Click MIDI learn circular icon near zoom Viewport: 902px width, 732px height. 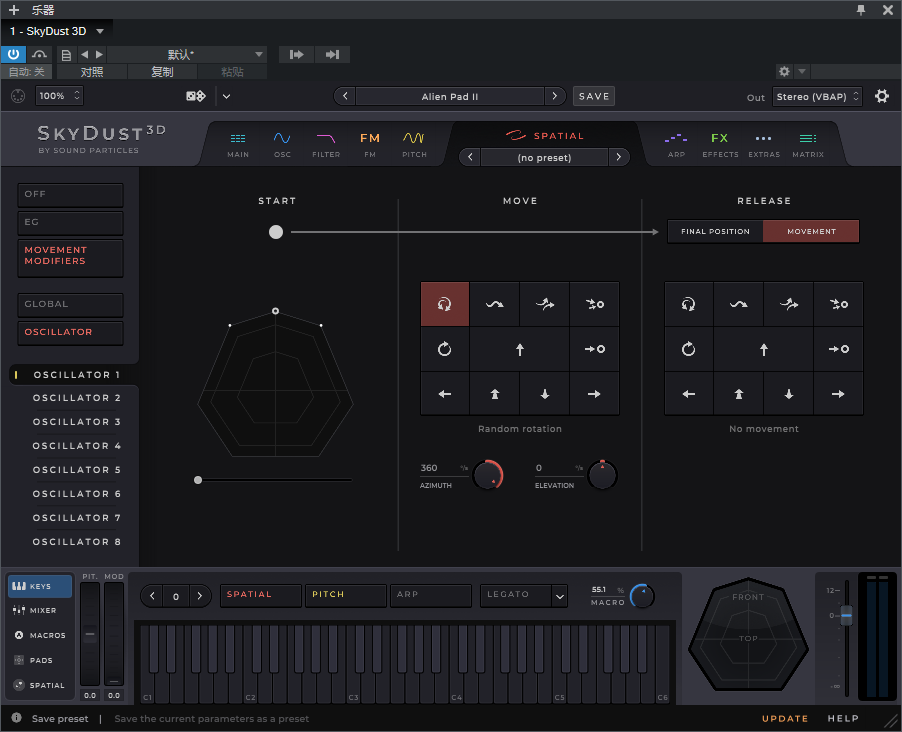[x=18, y=96]
